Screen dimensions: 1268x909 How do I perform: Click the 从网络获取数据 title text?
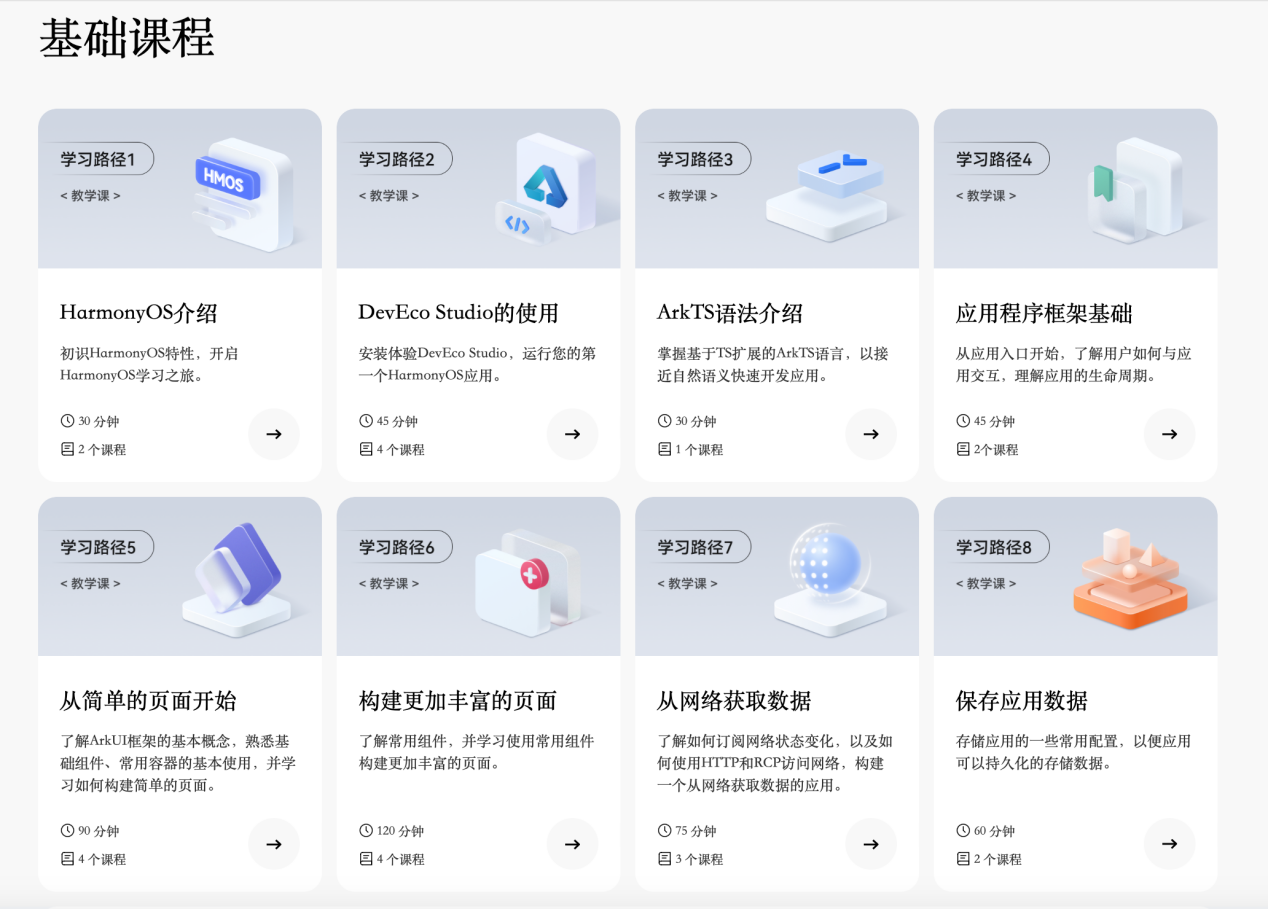point(733,701)
